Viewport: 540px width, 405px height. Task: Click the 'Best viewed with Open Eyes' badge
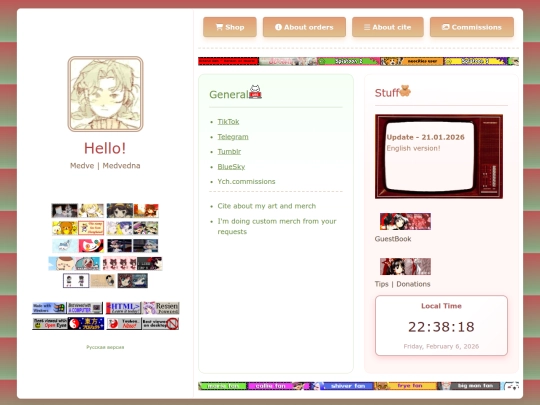point(50,324)
